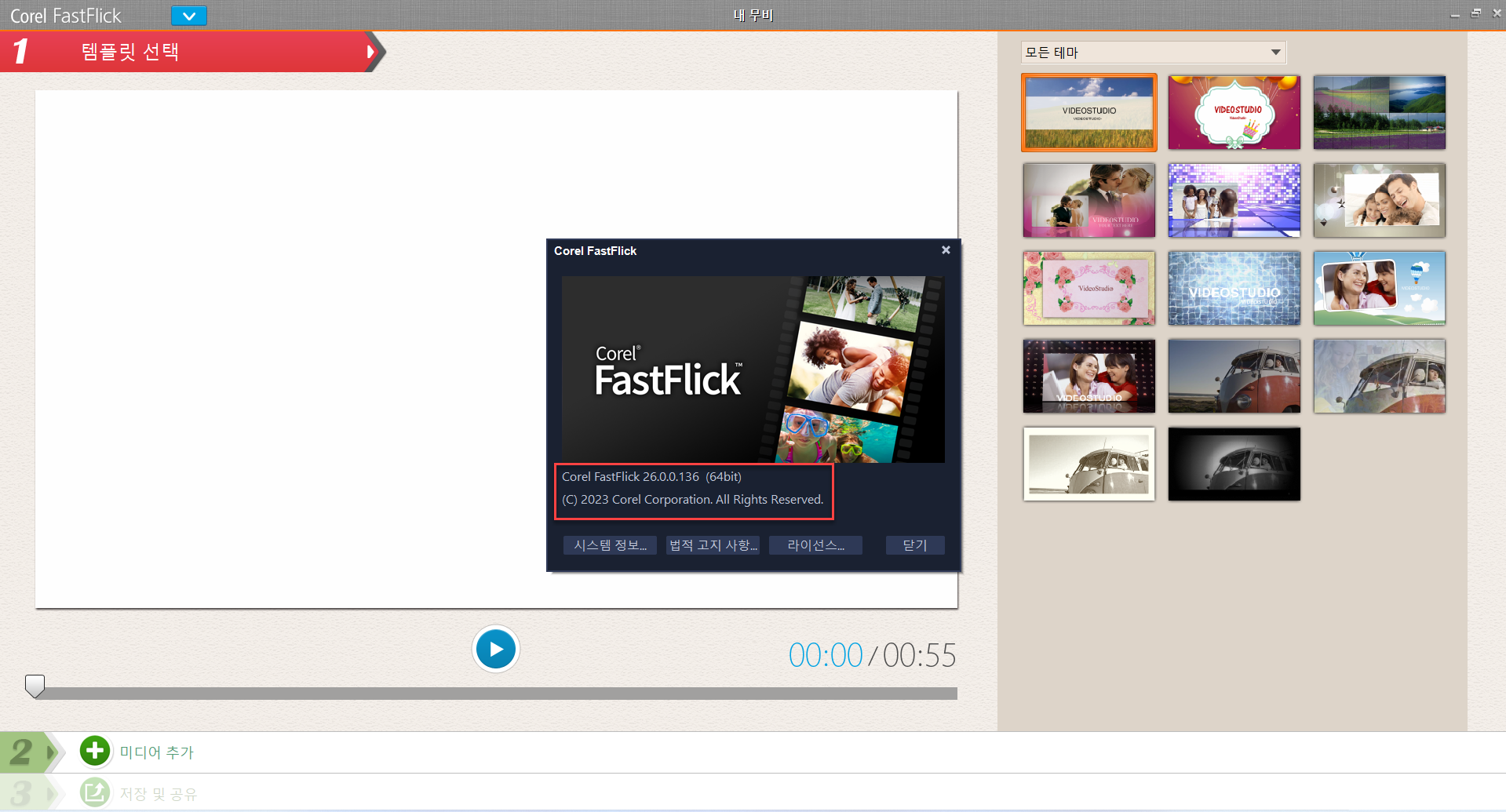1506x812 pixels.
Task: Select the black and white van template
Action: pos(1234,464)
